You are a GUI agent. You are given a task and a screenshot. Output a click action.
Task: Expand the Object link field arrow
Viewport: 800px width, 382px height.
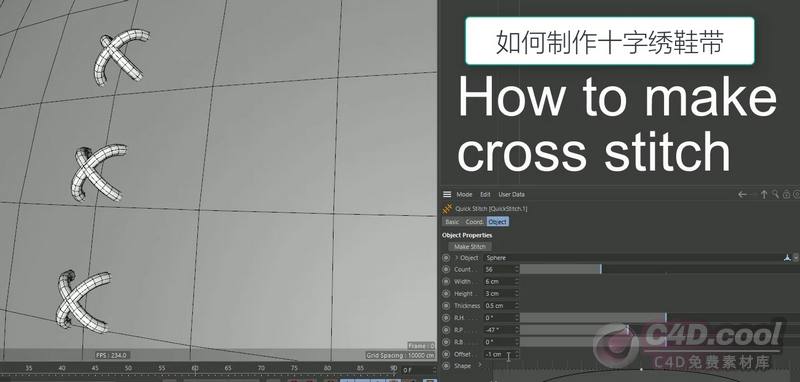(457, 258)
